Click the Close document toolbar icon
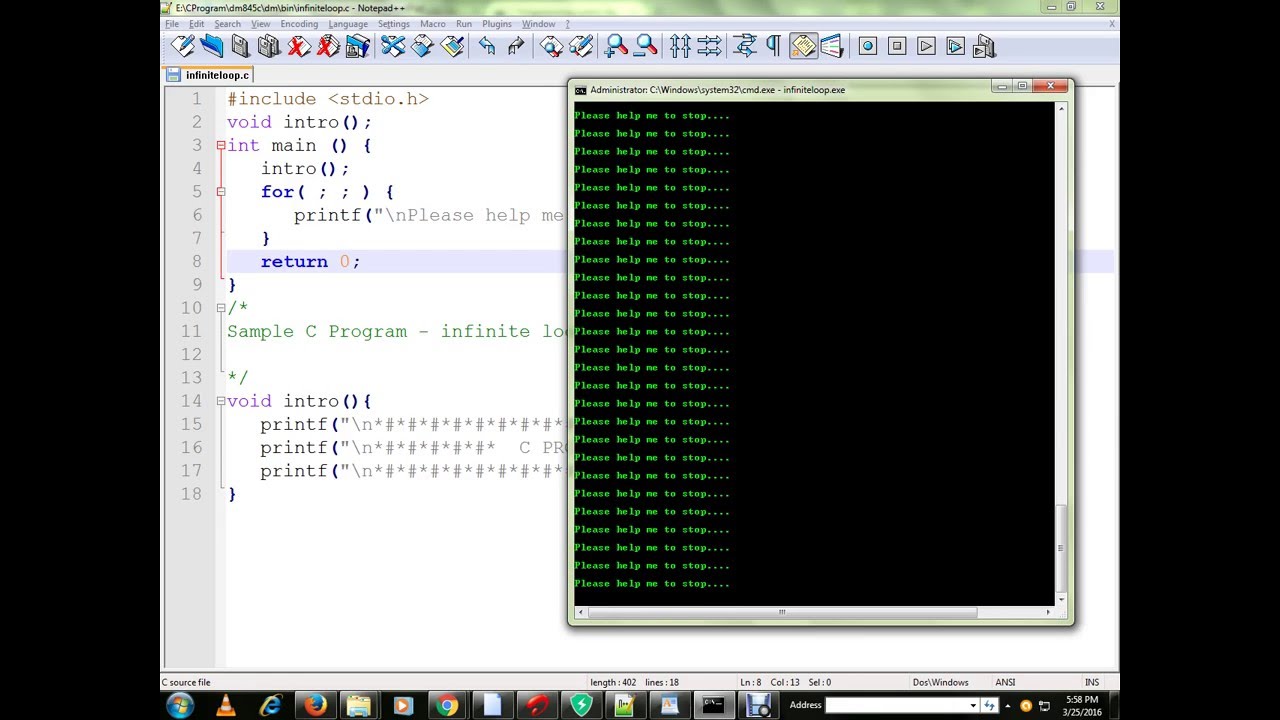The image size is (1280, 720). (298, 46)
